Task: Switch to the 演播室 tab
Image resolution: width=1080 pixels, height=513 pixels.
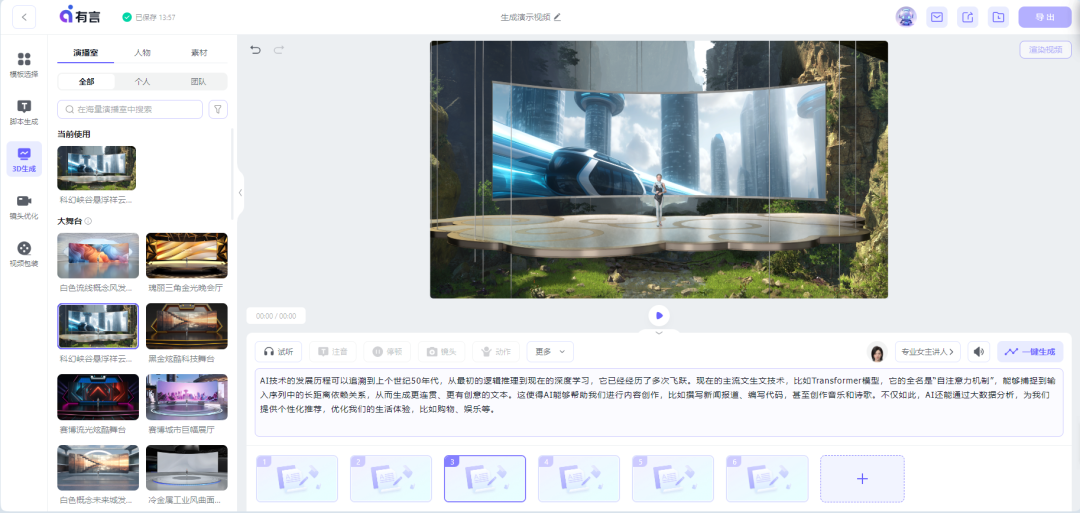Action: click(85, 52)
